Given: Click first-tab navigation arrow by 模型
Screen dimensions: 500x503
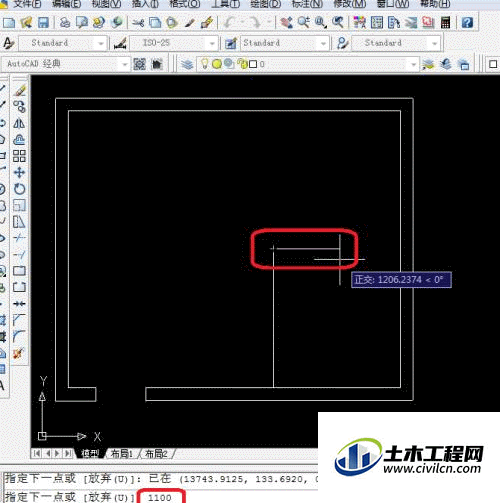Looking at the screenshot, I should (37, 453).
